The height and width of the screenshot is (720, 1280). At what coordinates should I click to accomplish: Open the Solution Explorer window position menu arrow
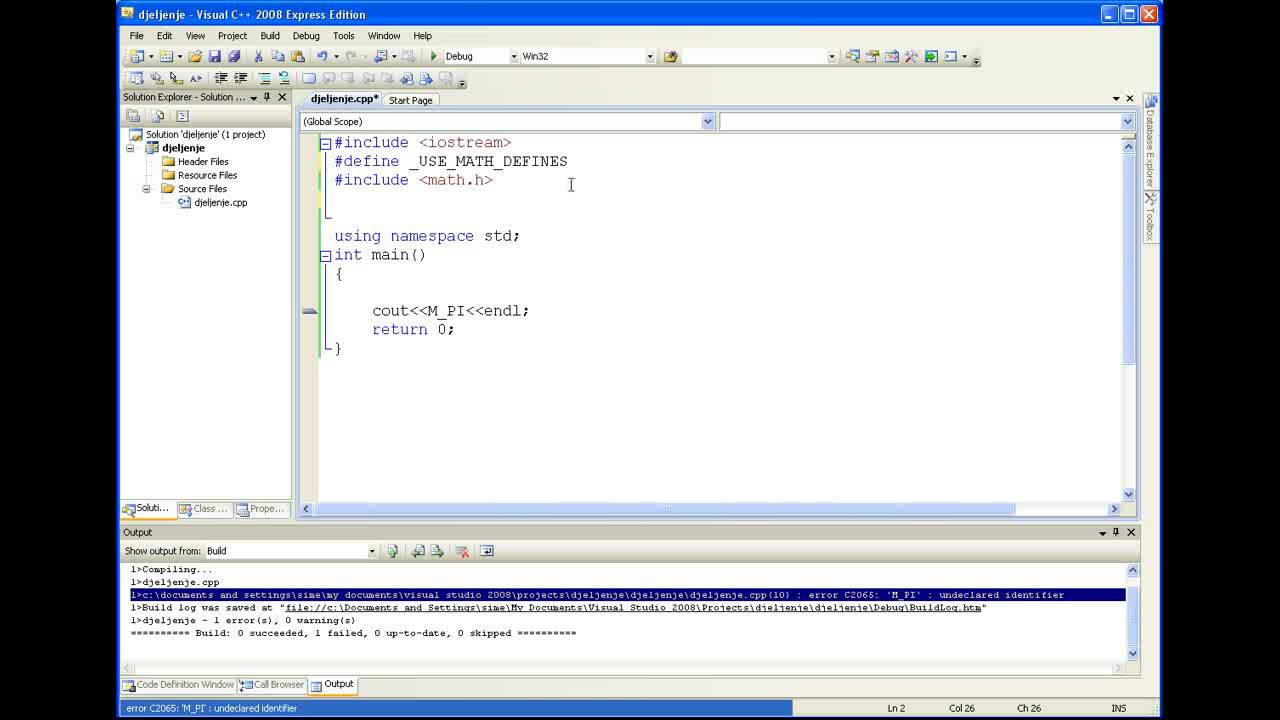pos(253,97)
